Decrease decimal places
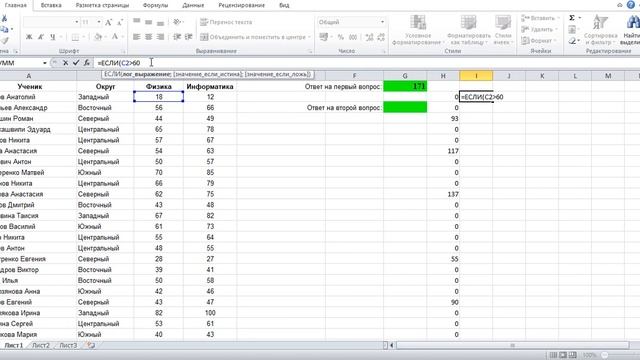The width and height of the screenshot is (640, 360). pyautogui.click(x=381, y=37)
